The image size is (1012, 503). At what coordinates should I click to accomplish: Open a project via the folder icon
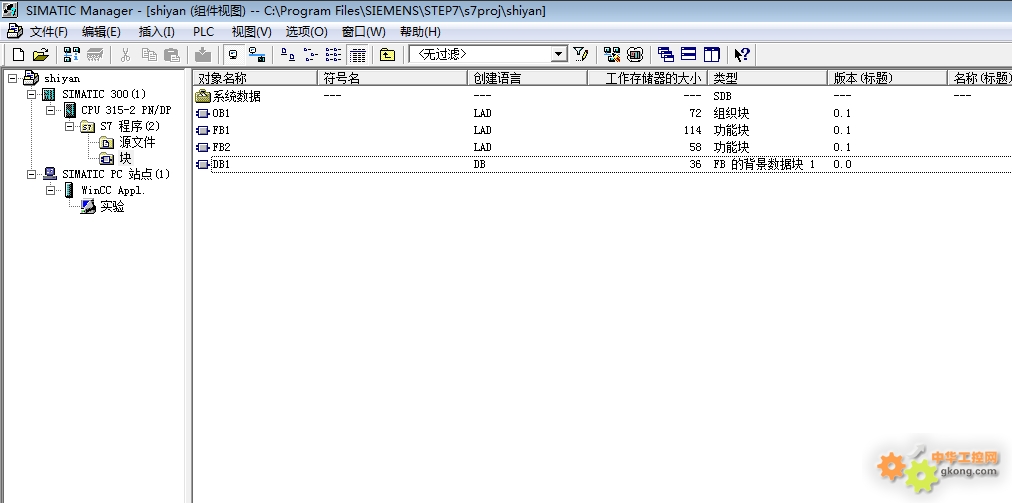pyautogui.click(x=41, y=55)
